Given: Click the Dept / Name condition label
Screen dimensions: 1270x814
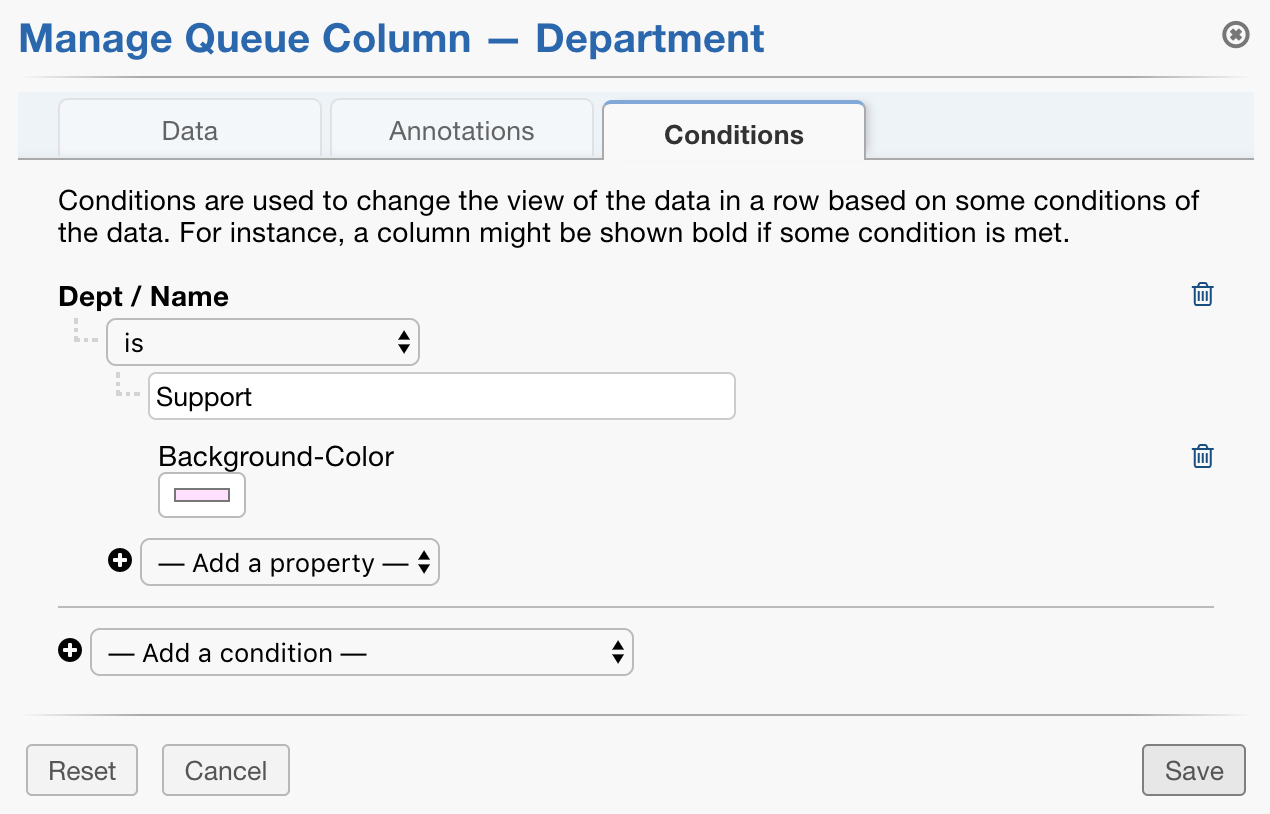Looking at the screenshot, I should [142, 296].
